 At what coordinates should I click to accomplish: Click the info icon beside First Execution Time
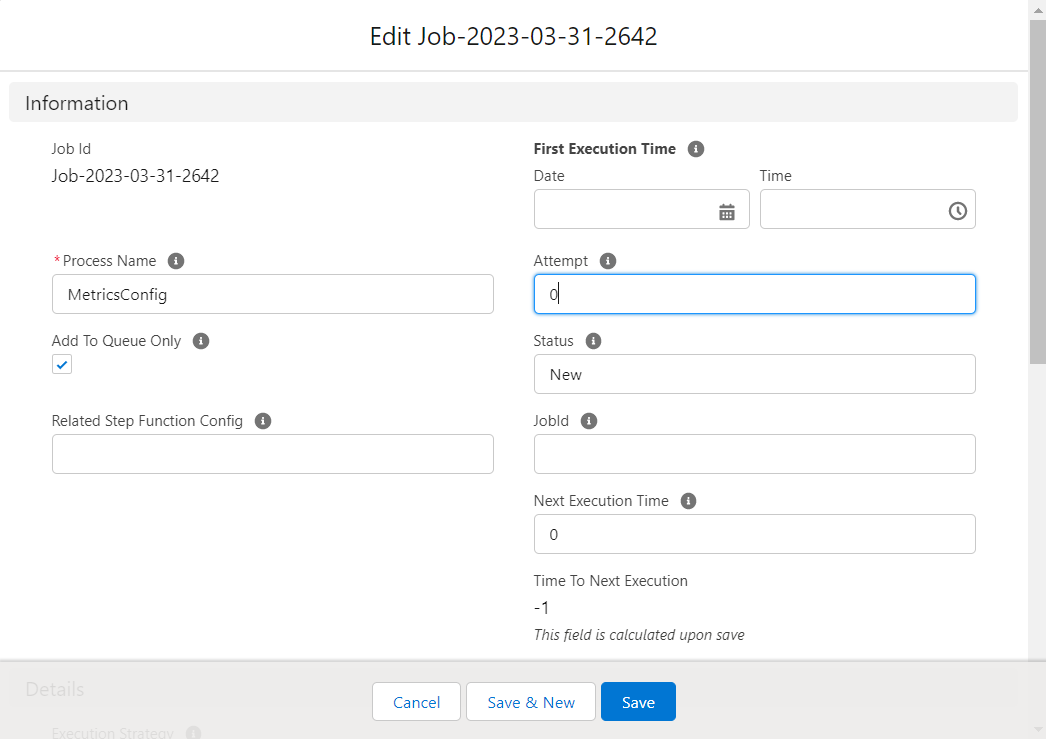[x=696, y=148]
